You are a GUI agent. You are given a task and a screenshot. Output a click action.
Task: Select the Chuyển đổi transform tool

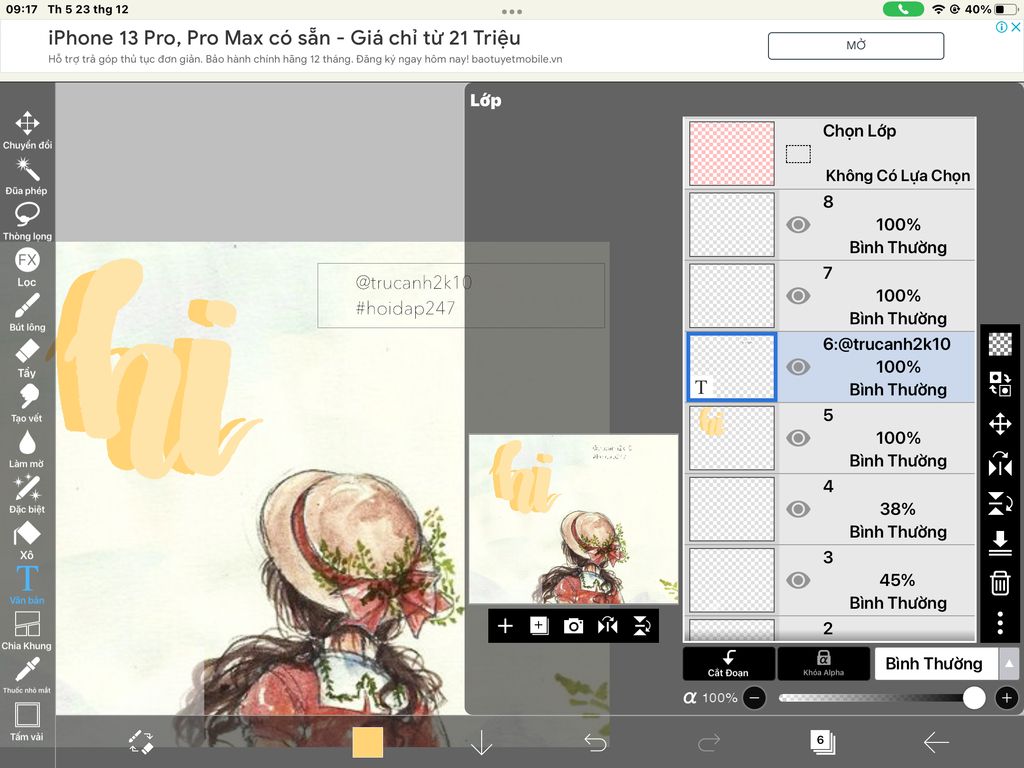27,130
